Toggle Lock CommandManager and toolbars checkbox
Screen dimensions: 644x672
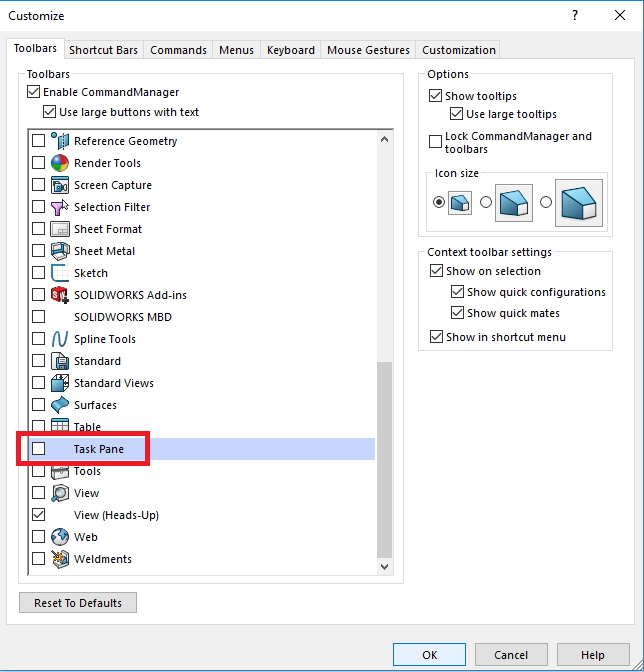435,142
